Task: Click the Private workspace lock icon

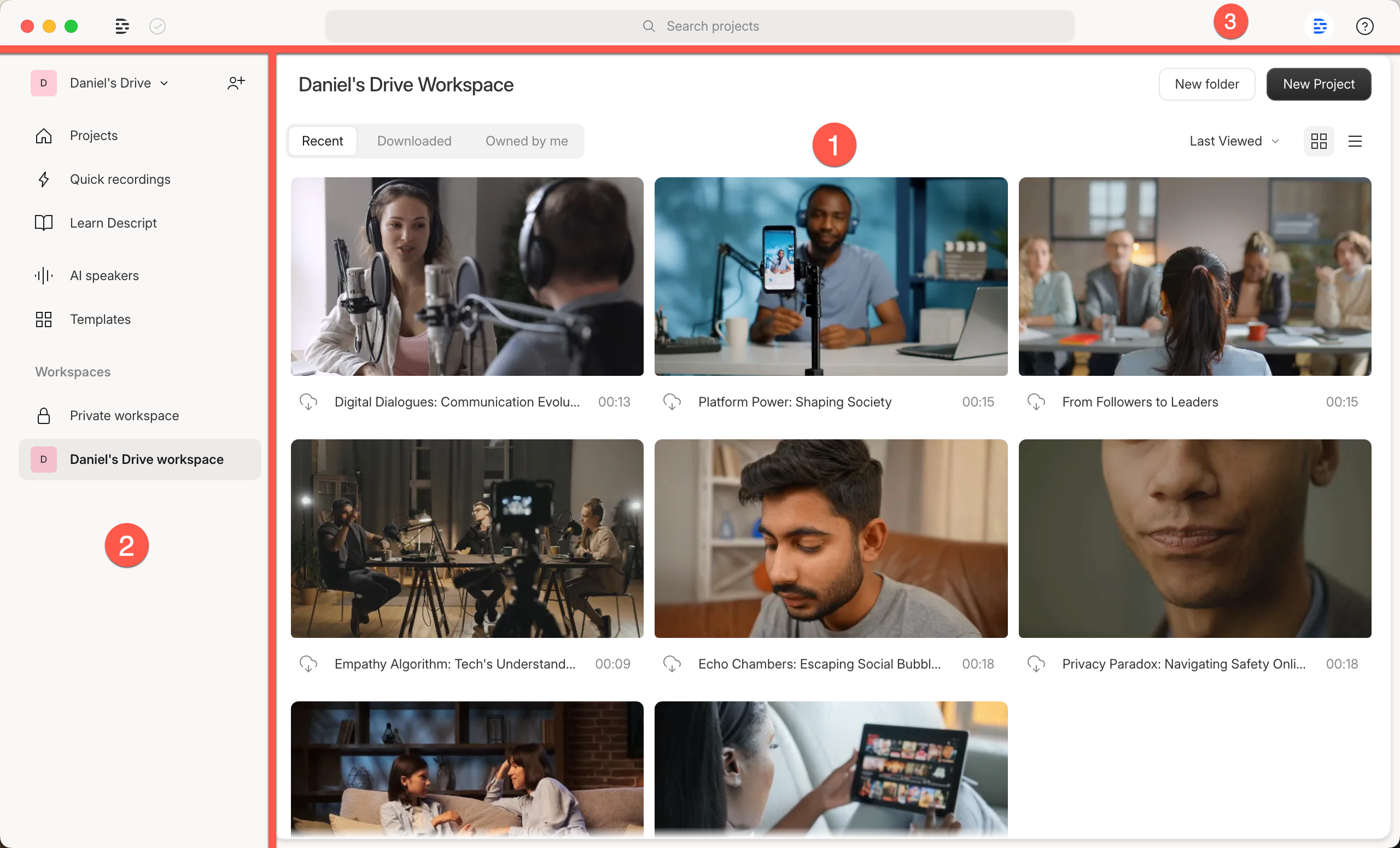Action: 44,416
